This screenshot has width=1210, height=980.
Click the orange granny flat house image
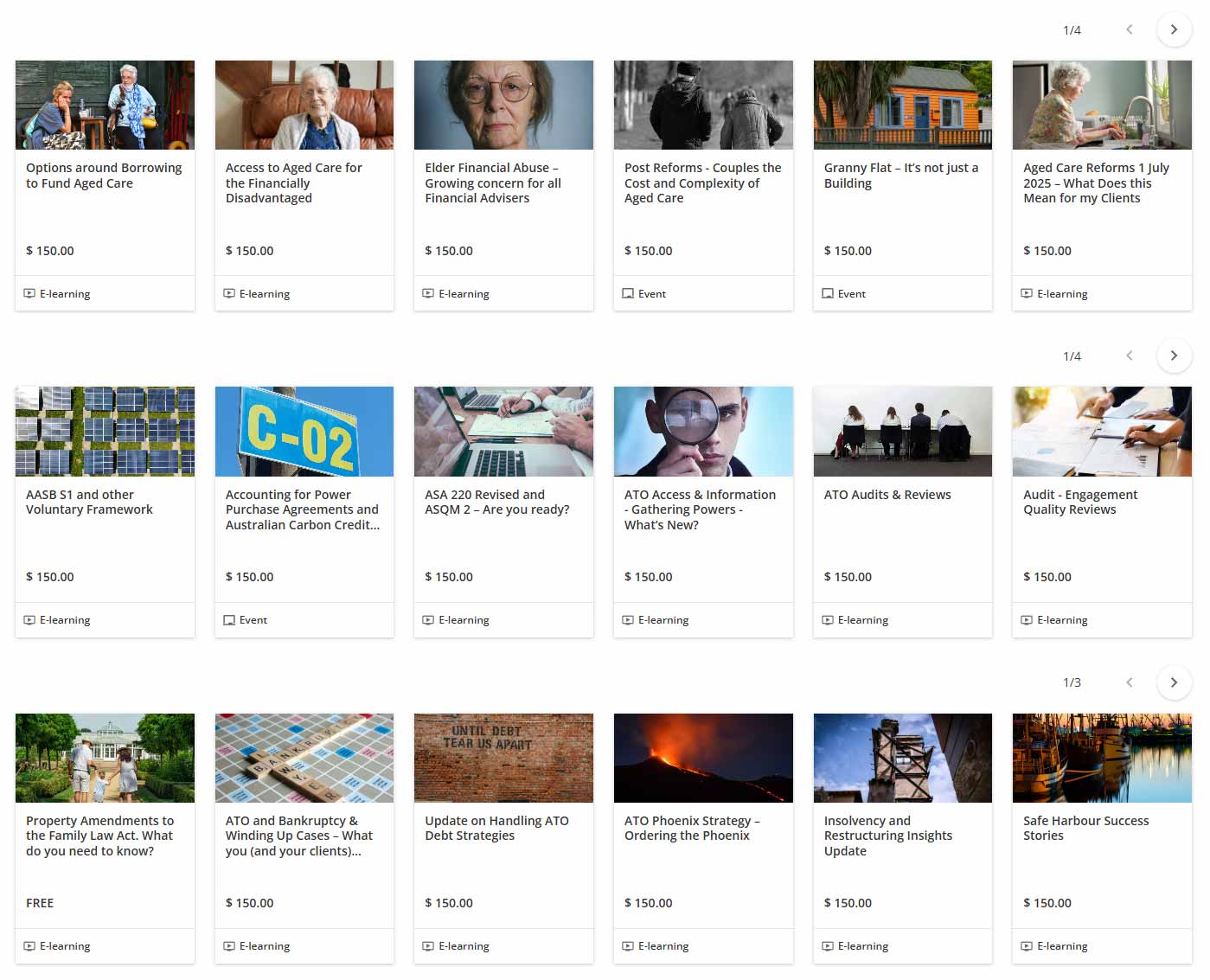pyautogui.click(x=902, y=105)
